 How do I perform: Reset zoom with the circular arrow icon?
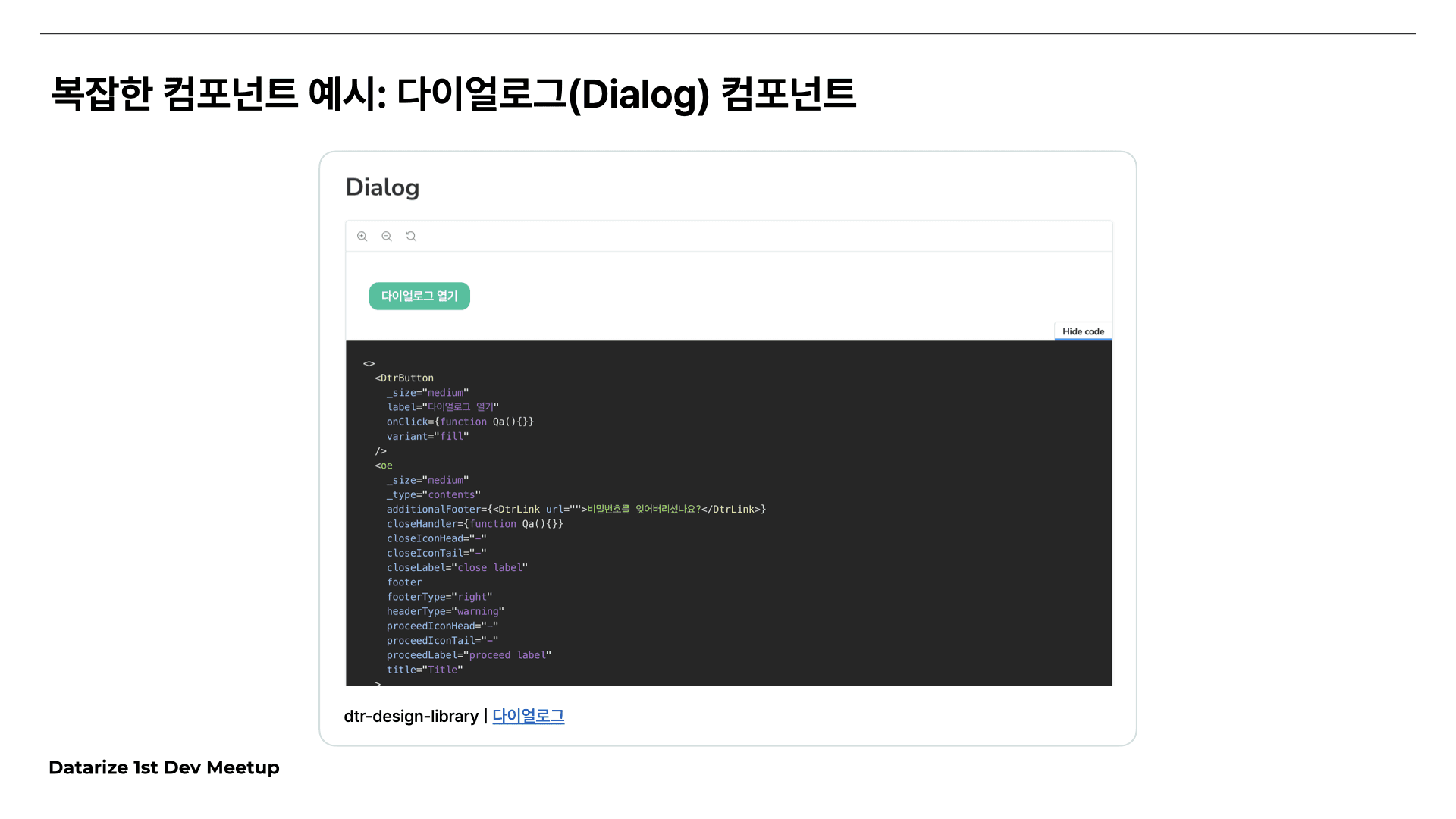click(411, 237)
